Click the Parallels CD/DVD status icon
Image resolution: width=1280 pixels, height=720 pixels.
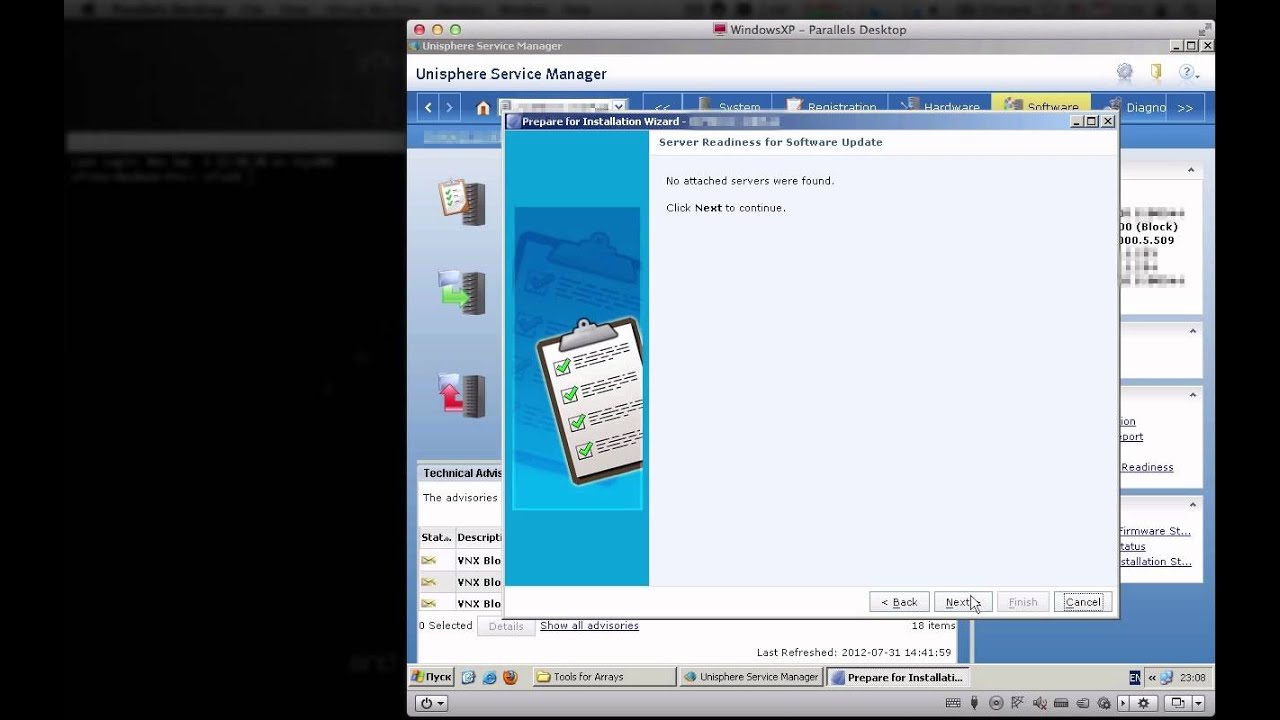click(x=996, y=703)
